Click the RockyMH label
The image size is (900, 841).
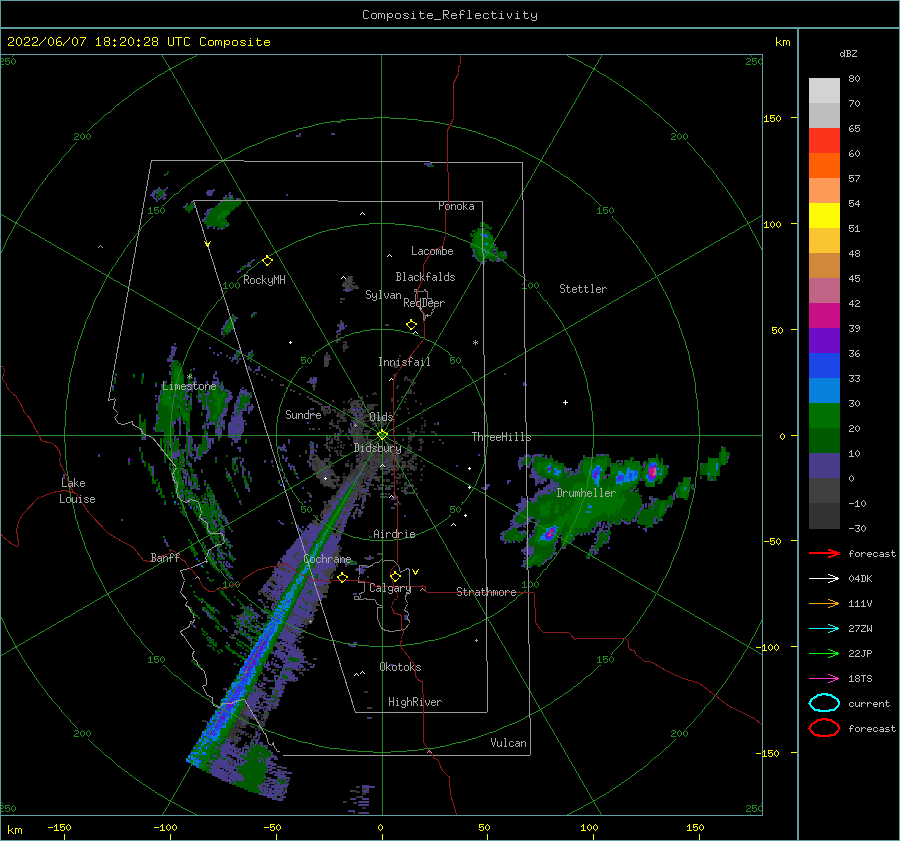coord(264,280)
